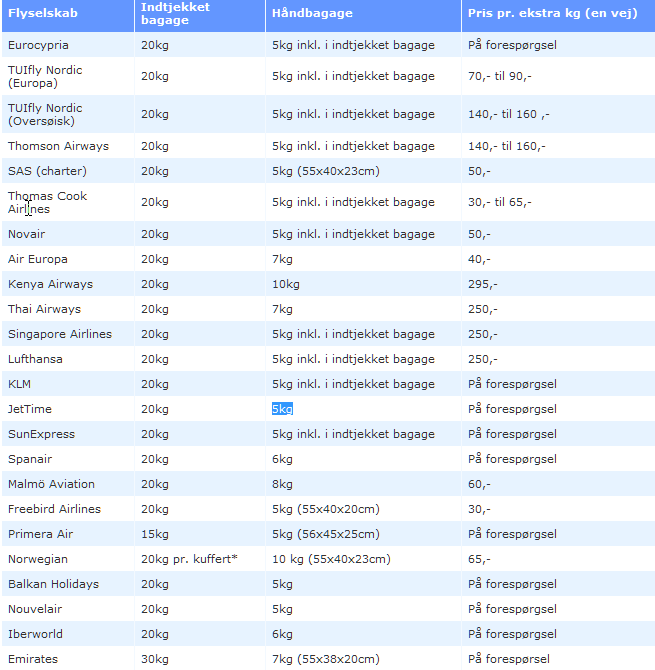Click the 6kg value for Spanair
This screenshot has width=655, height=670.
(x=282, y=459)
